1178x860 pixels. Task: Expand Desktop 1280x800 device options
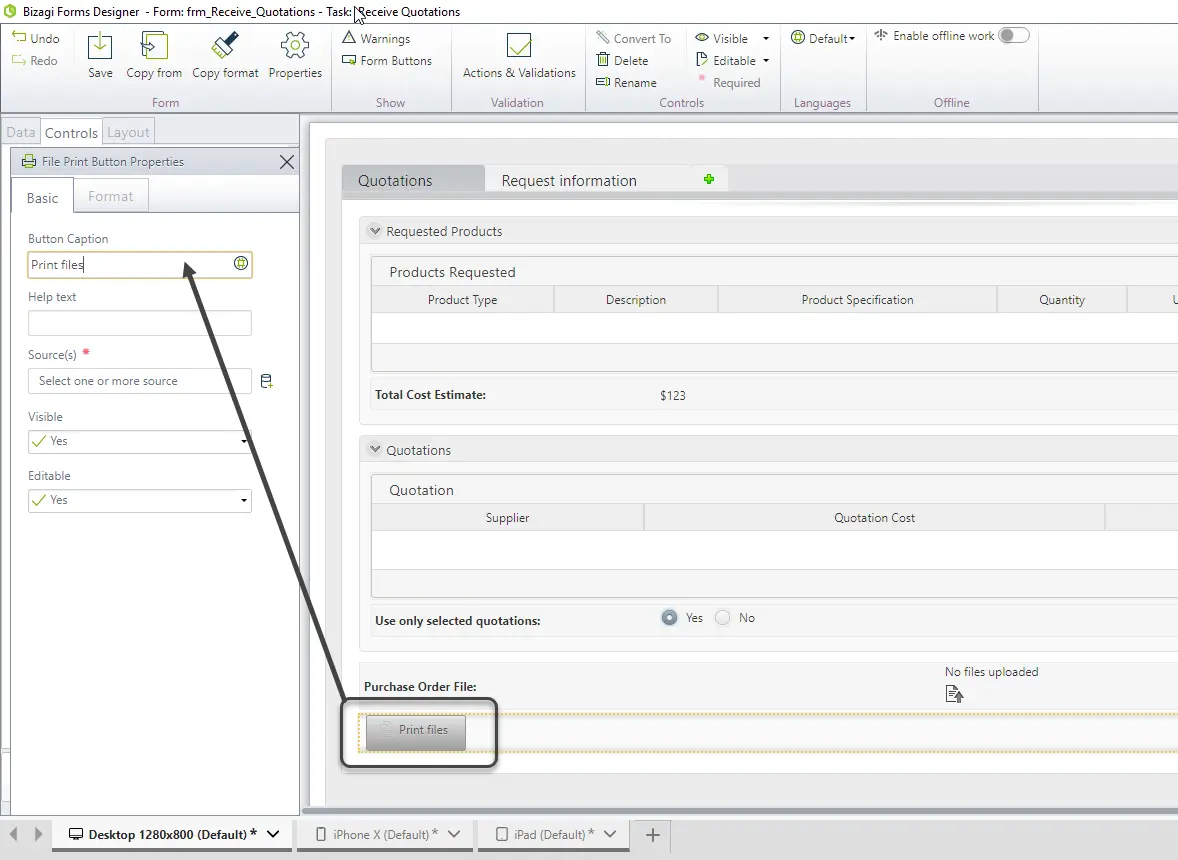click(x=273, y=834)
